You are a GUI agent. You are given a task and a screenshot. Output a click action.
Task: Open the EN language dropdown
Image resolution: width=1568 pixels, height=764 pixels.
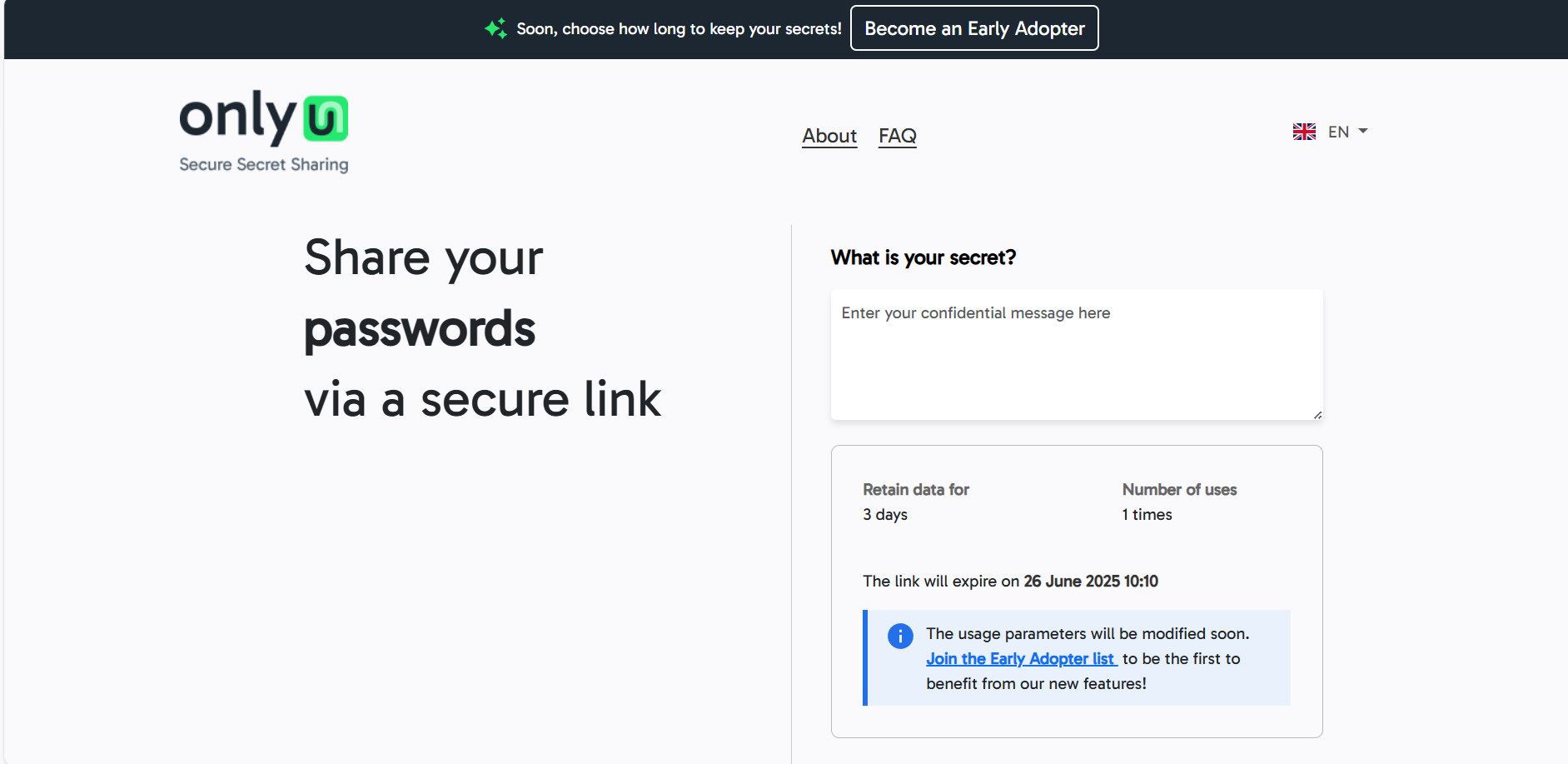pos(1338,132)
